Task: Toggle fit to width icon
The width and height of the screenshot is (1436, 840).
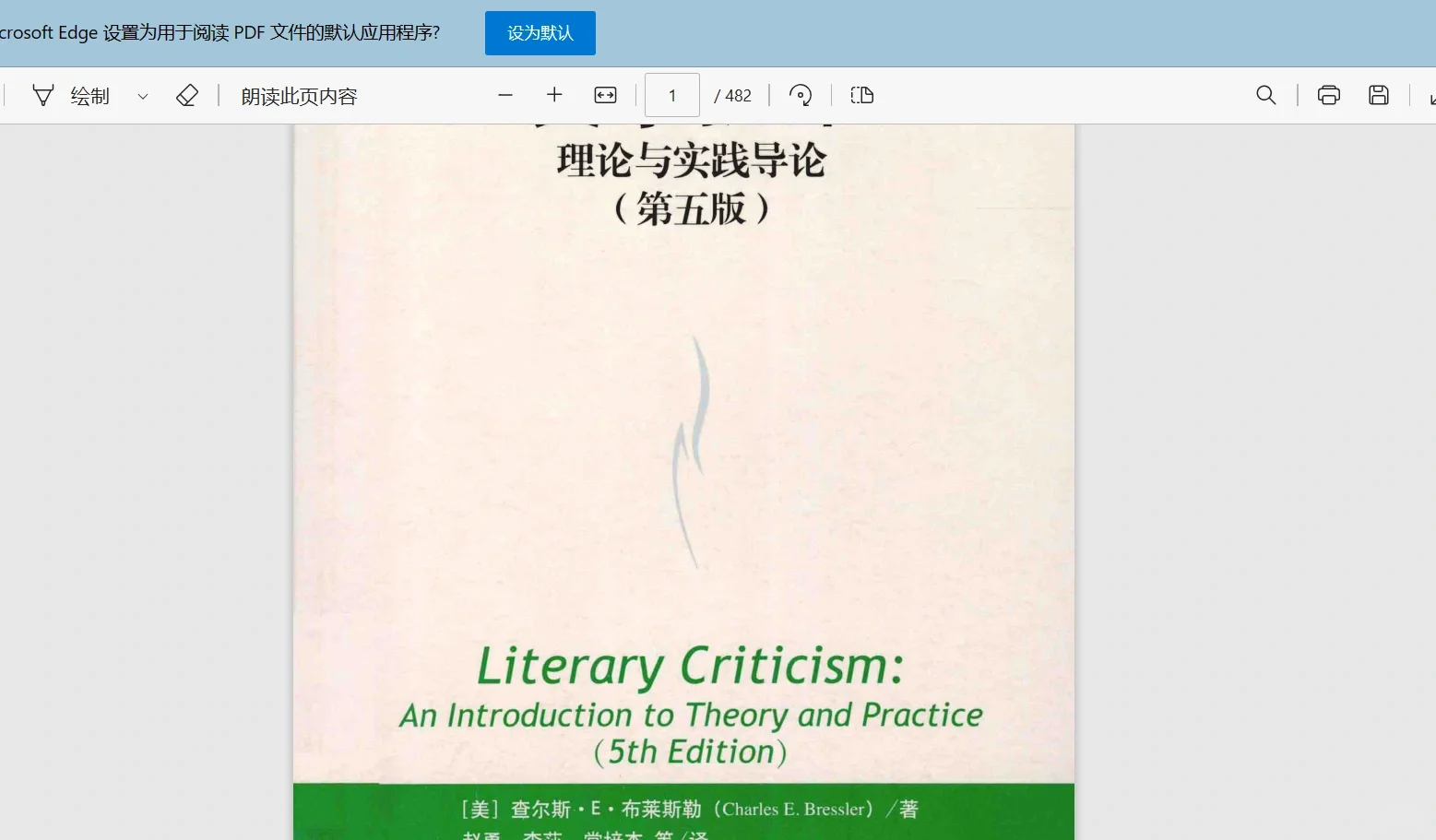Action: [x=605, y=95]
